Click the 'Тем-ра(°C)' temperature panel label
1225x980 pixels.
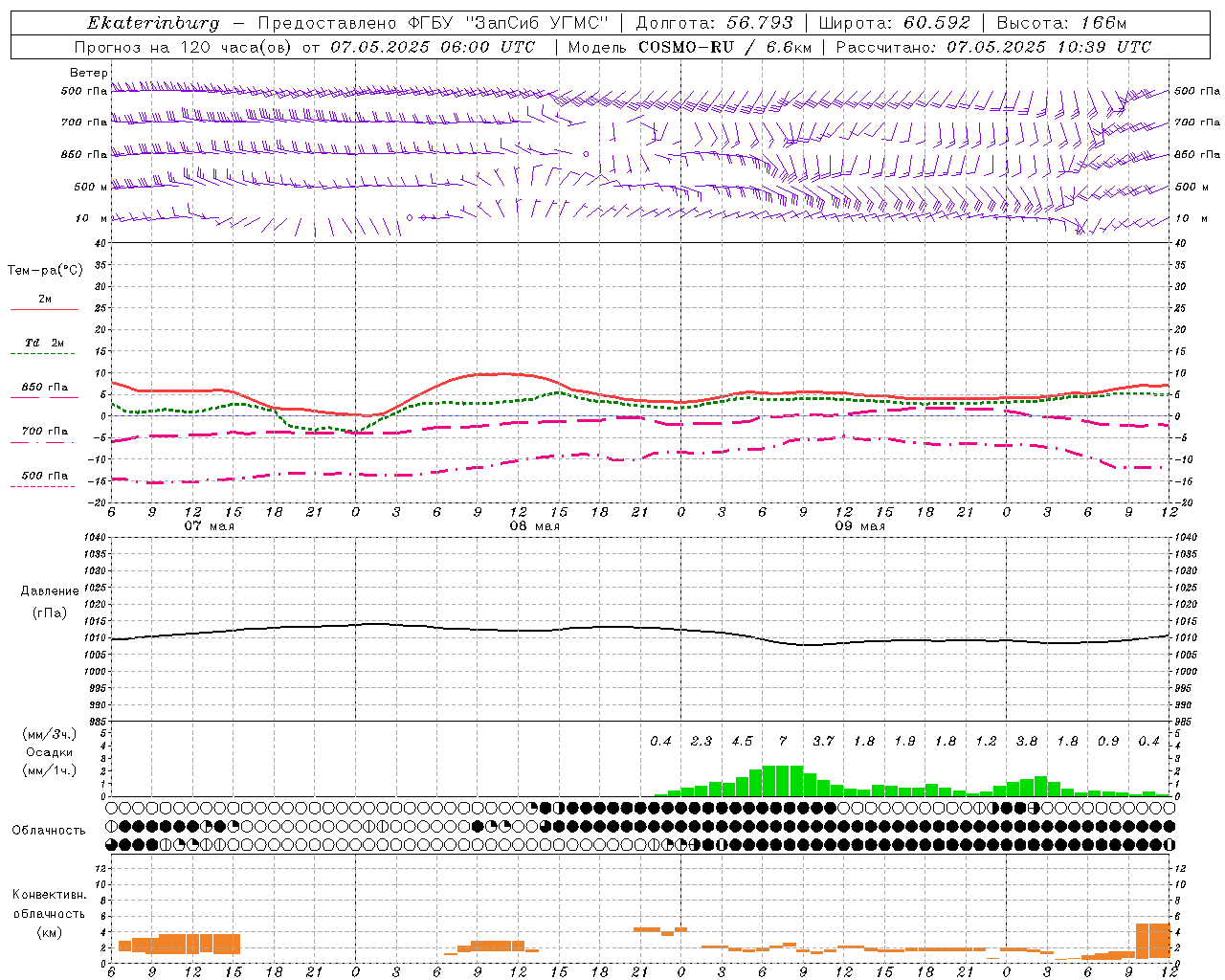(45, 271)
